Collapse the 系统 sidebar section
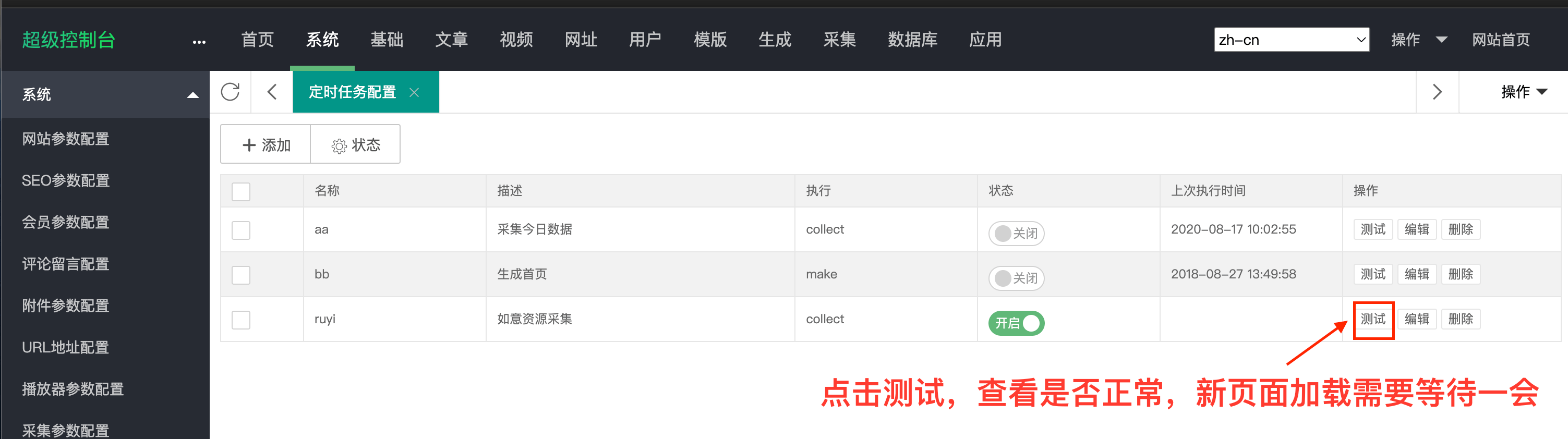The height and width of the screenshot is (439, 1568). click(193, 94)
